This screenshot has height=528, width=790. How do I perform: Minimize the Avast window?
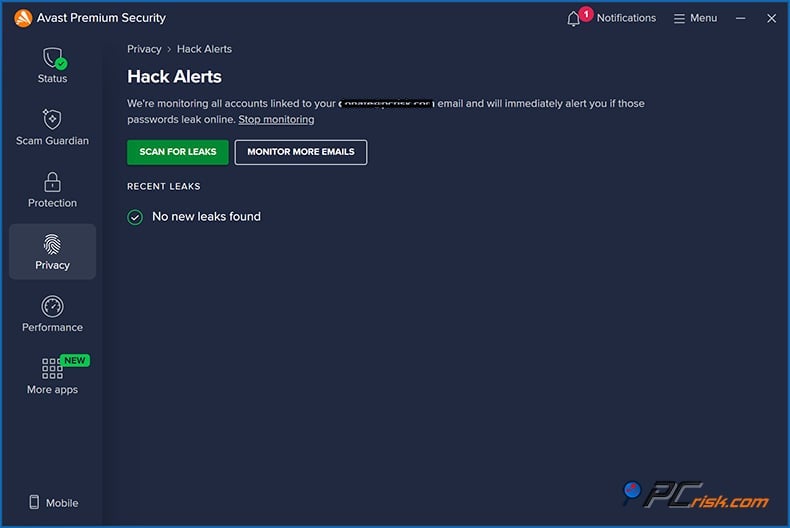tap(741, 18)
